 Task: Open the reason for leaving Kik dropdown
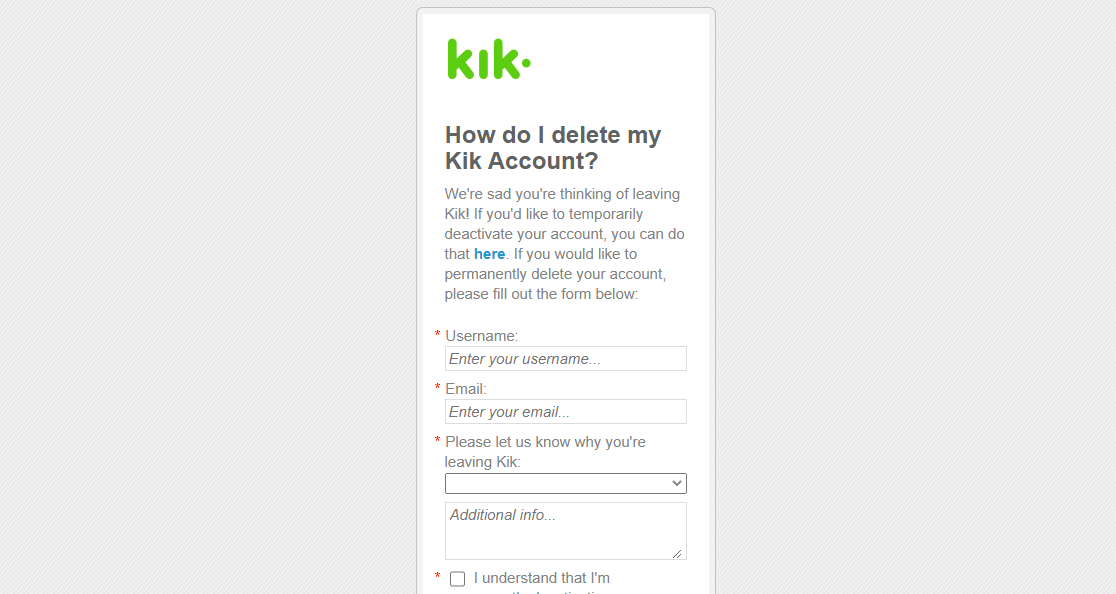pyautogui.click(x=565, y=484)
